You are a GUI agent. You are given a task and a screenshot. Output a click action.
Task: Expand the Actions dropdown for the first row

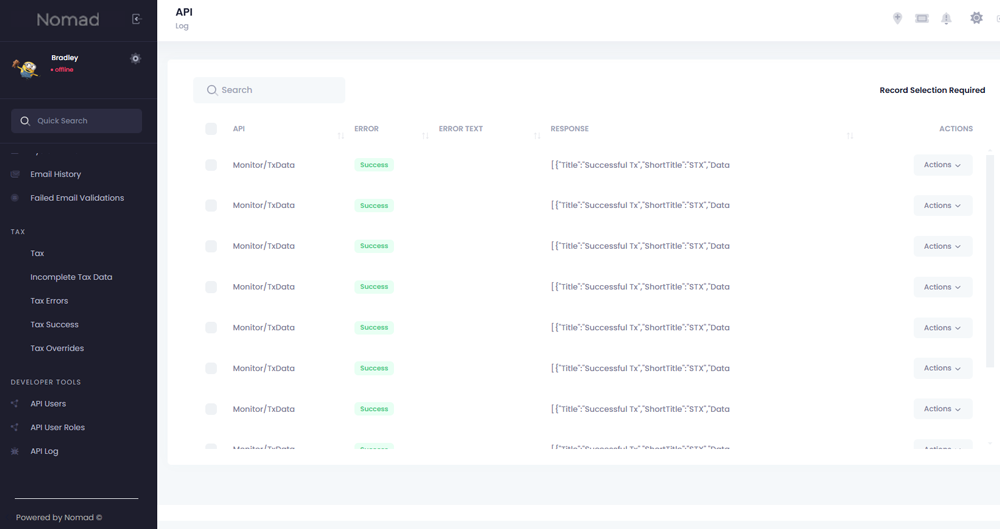(942, 165)
